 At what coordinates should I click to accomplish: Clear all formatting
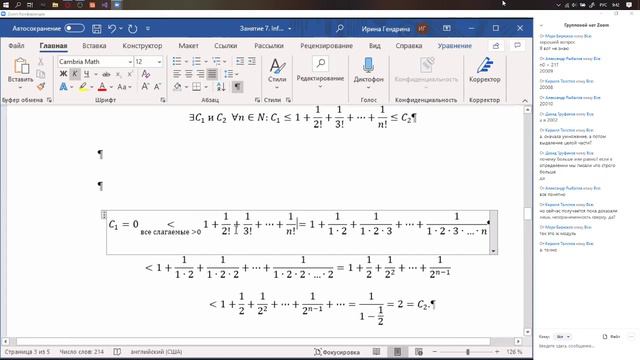pos(146,74)
